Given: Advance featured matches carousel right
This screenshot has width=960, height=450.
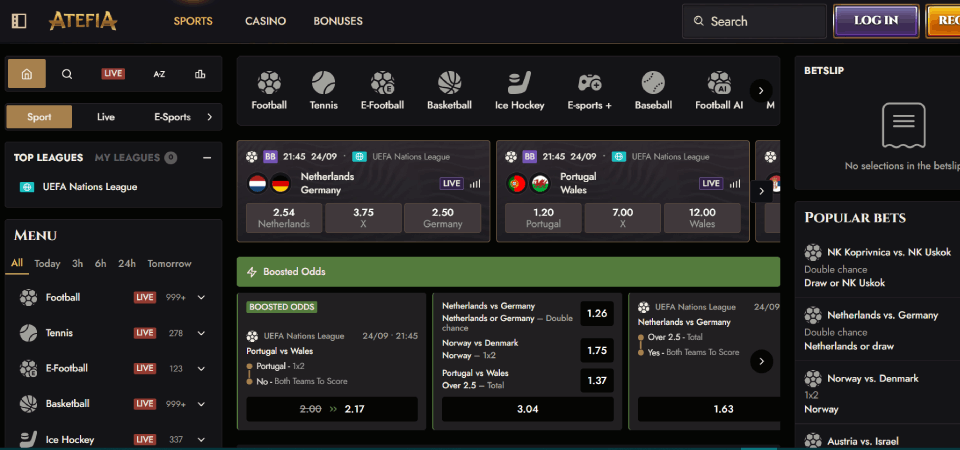Looking at the screenshot, I should 761,191.
